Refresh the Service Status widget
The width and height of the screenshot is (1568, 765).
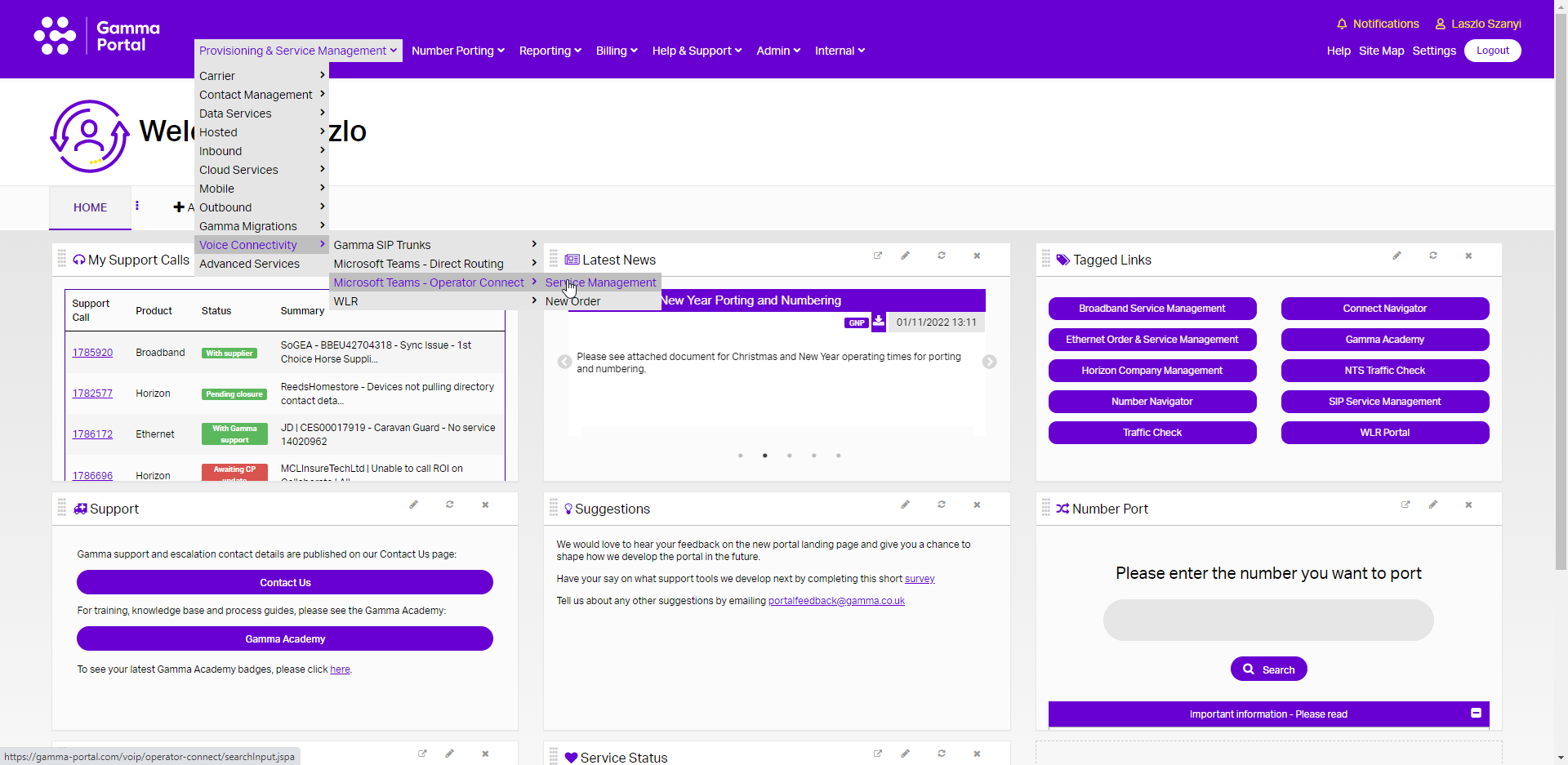[942, 754]
